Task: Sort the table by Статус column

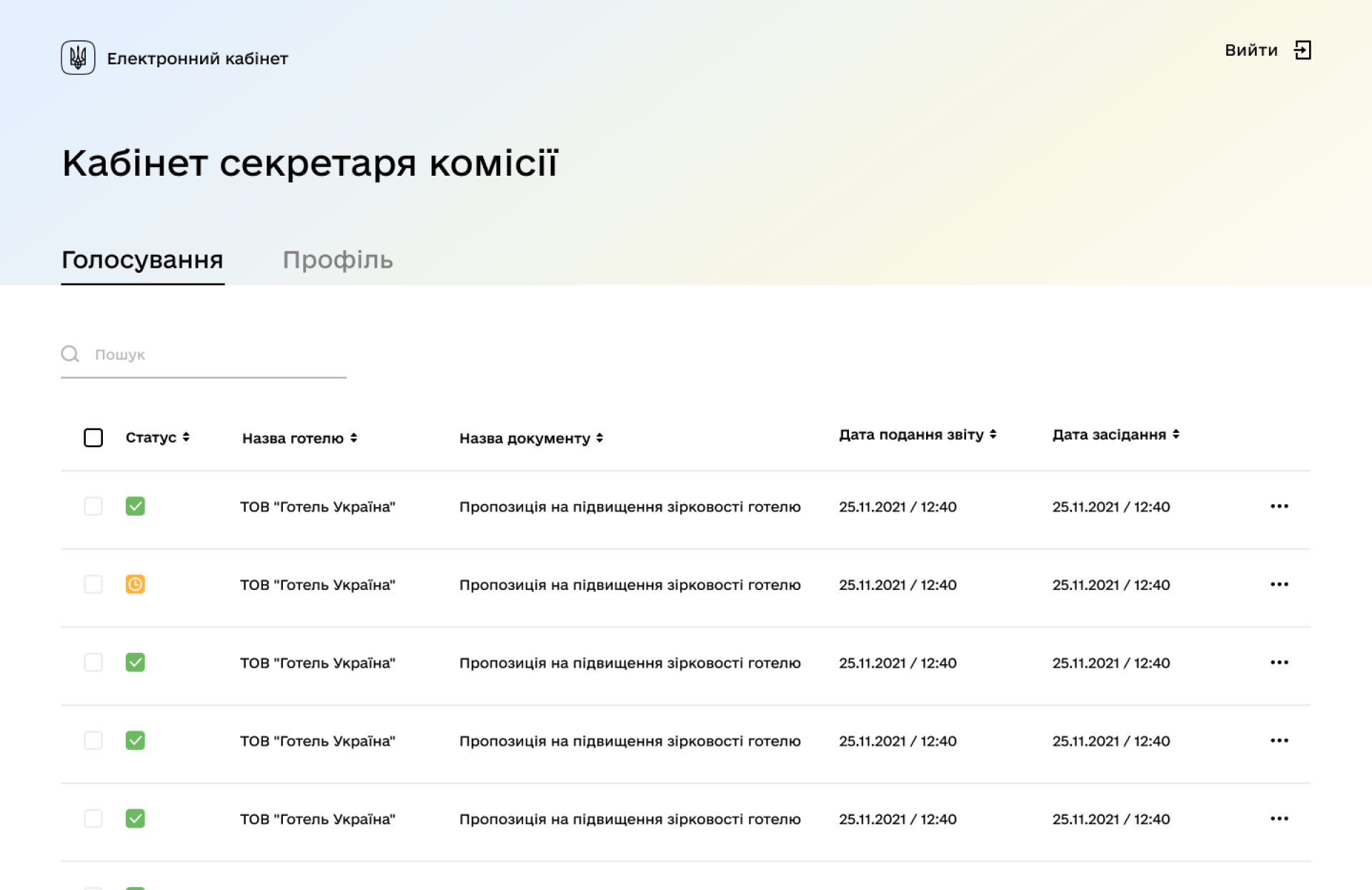Action: 187,436
